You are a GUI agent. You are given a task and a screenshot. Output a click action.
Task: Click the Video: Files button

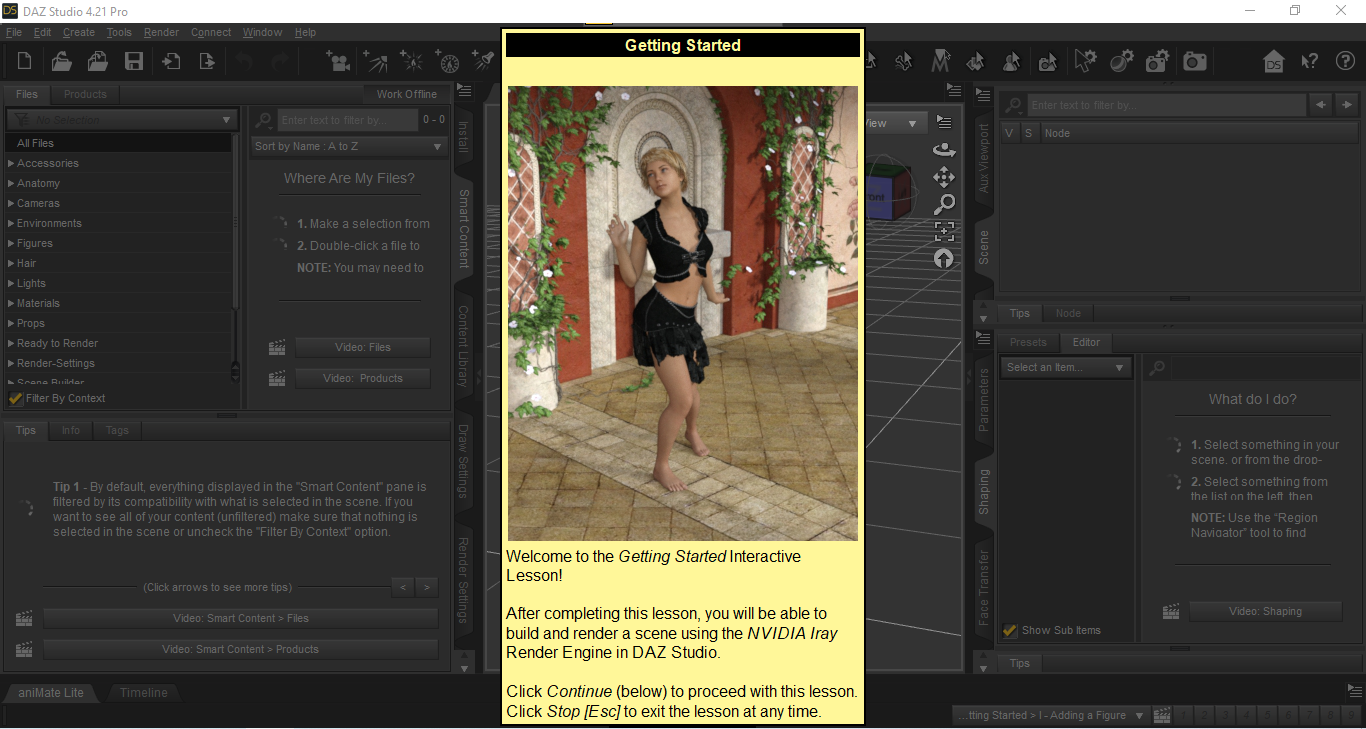click(362, 347)
